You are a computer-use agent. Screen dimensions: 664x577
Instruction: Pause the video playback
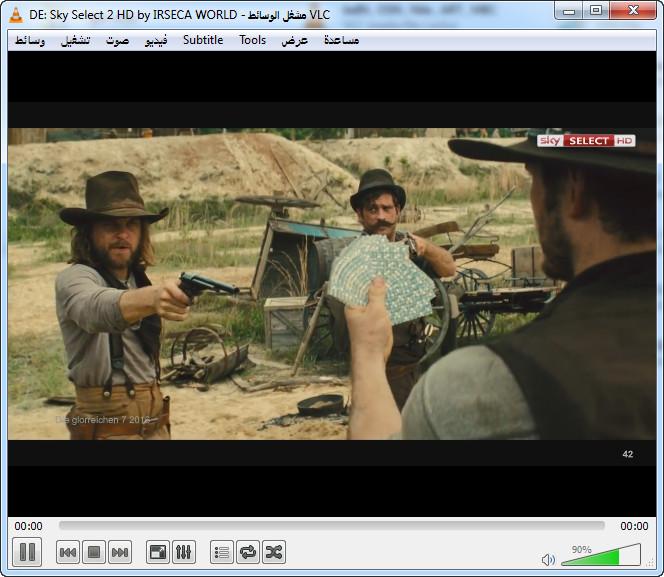pos(27,551)
